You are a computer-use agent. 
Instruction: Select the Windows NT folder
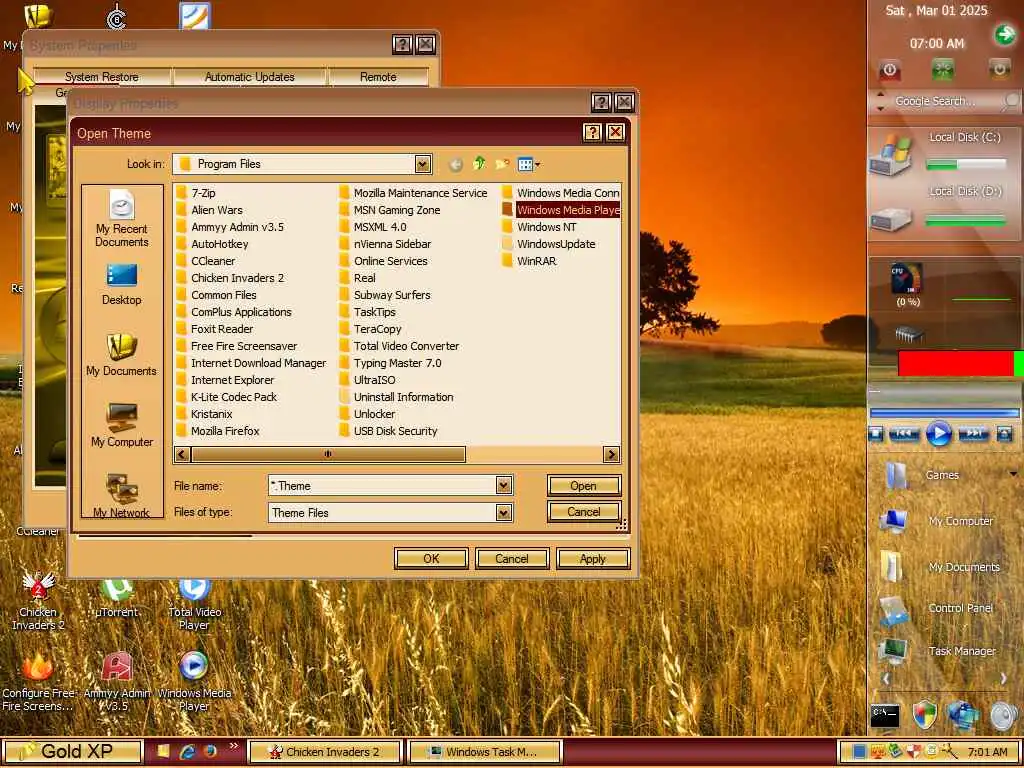539,227
